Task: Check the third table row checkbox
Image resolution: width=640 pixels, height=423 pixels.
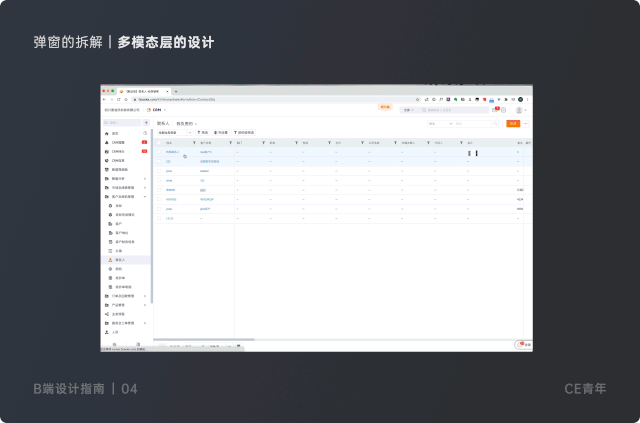Action: 159,171
